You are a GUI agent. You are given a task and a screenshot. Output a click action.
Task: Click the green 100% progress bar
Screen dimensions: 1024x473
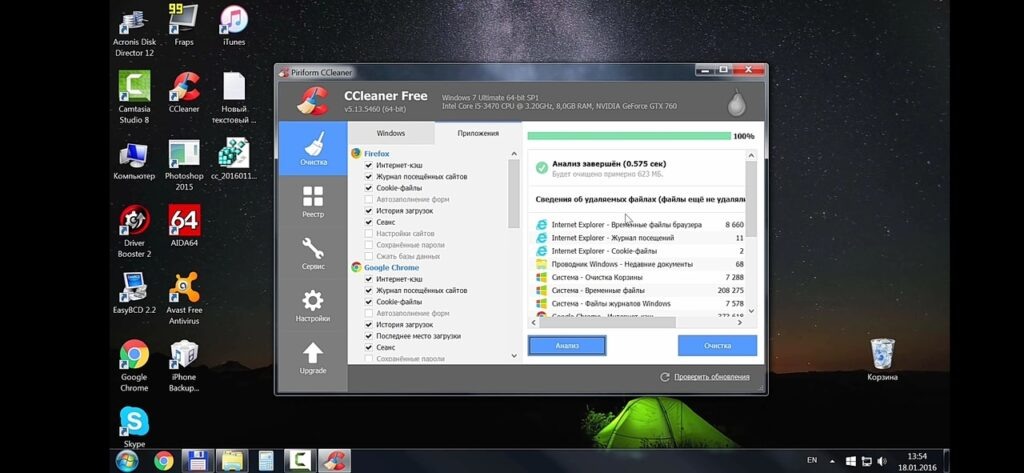click(629, 136)
